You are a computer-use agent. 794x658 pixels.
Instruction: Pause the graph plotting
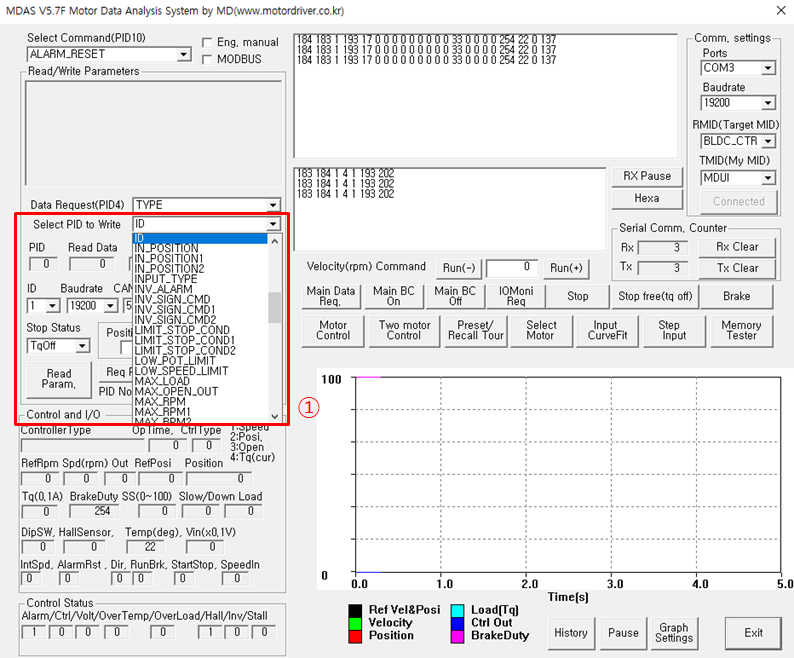[623, 633]
